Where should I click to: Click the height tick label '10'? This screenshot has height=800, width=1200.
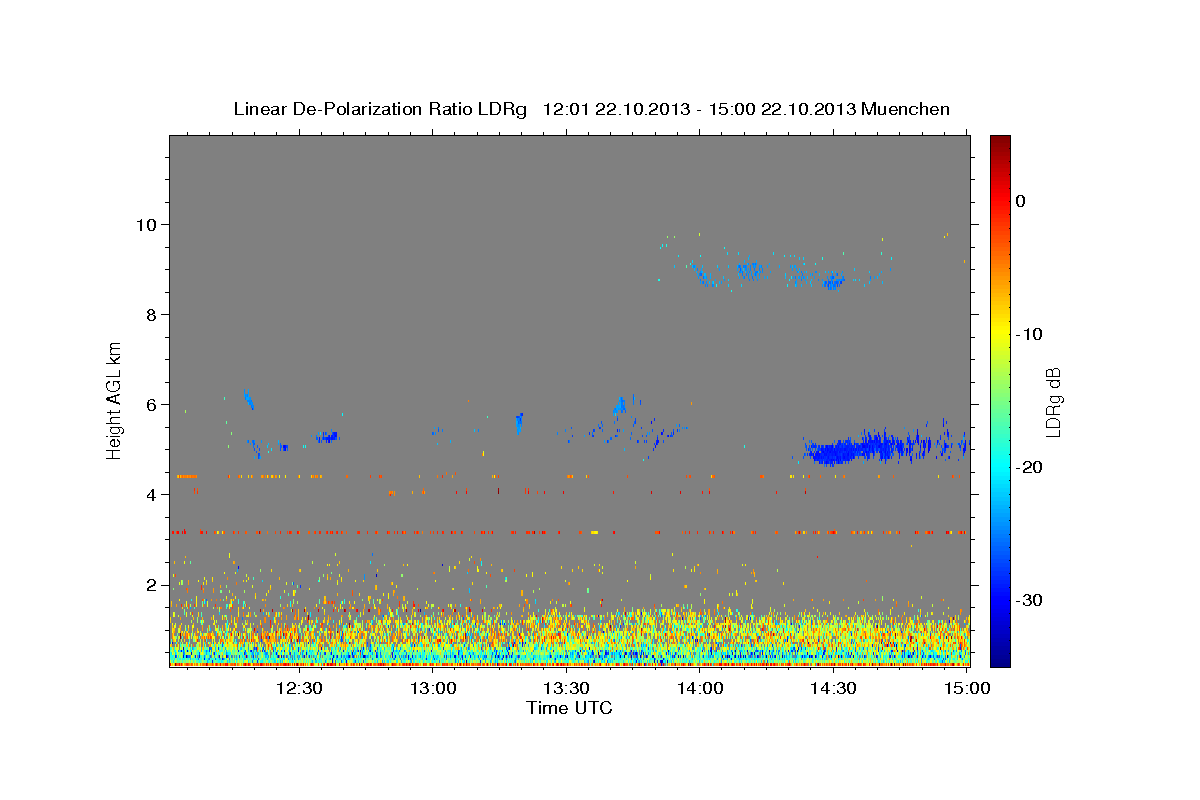click(x=148, y=224)
